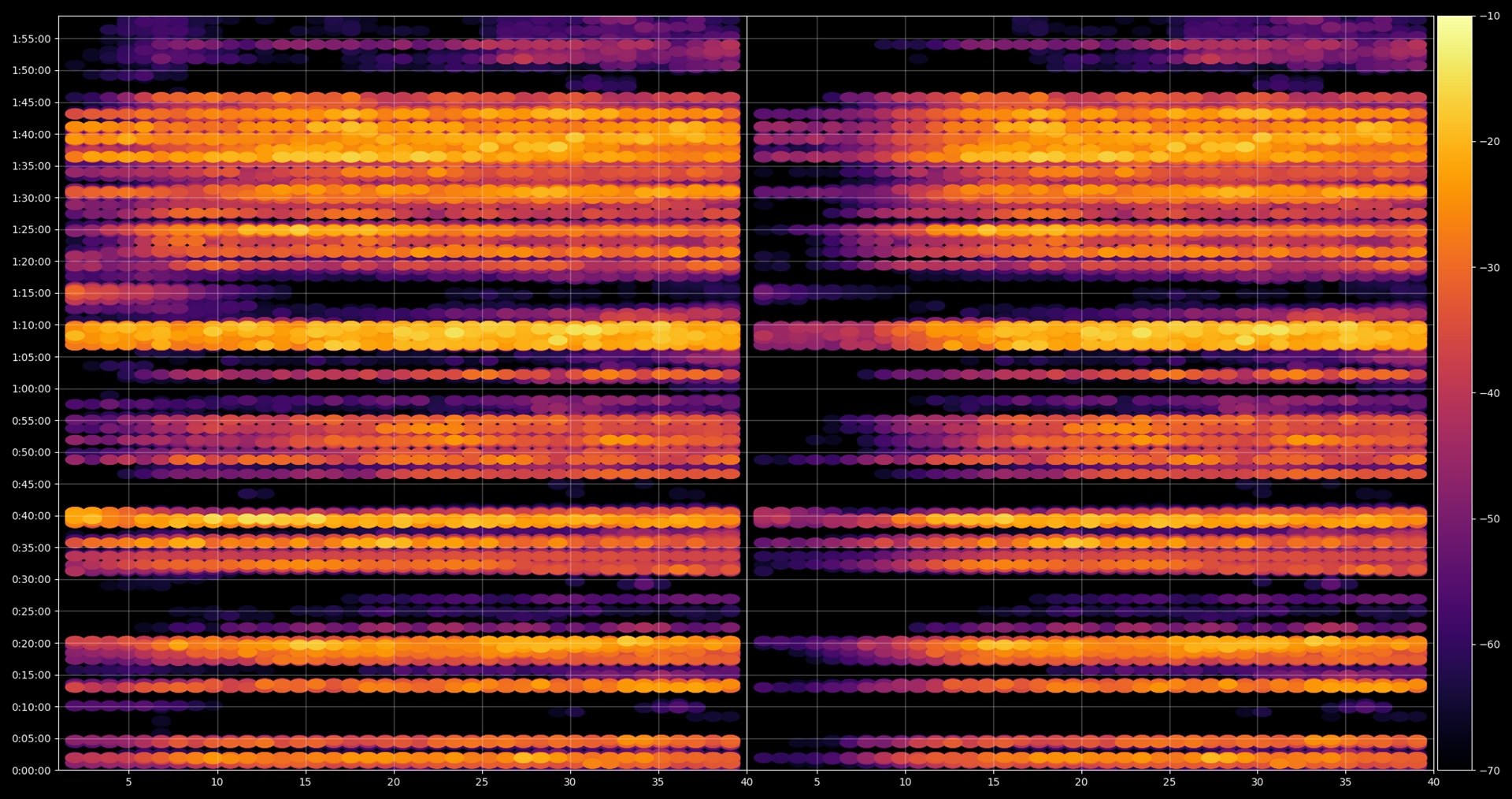Viewport: 1512px width, 799px height.
Task: Select the −20 colorbar tick label
Action: tap(1490, 142)
